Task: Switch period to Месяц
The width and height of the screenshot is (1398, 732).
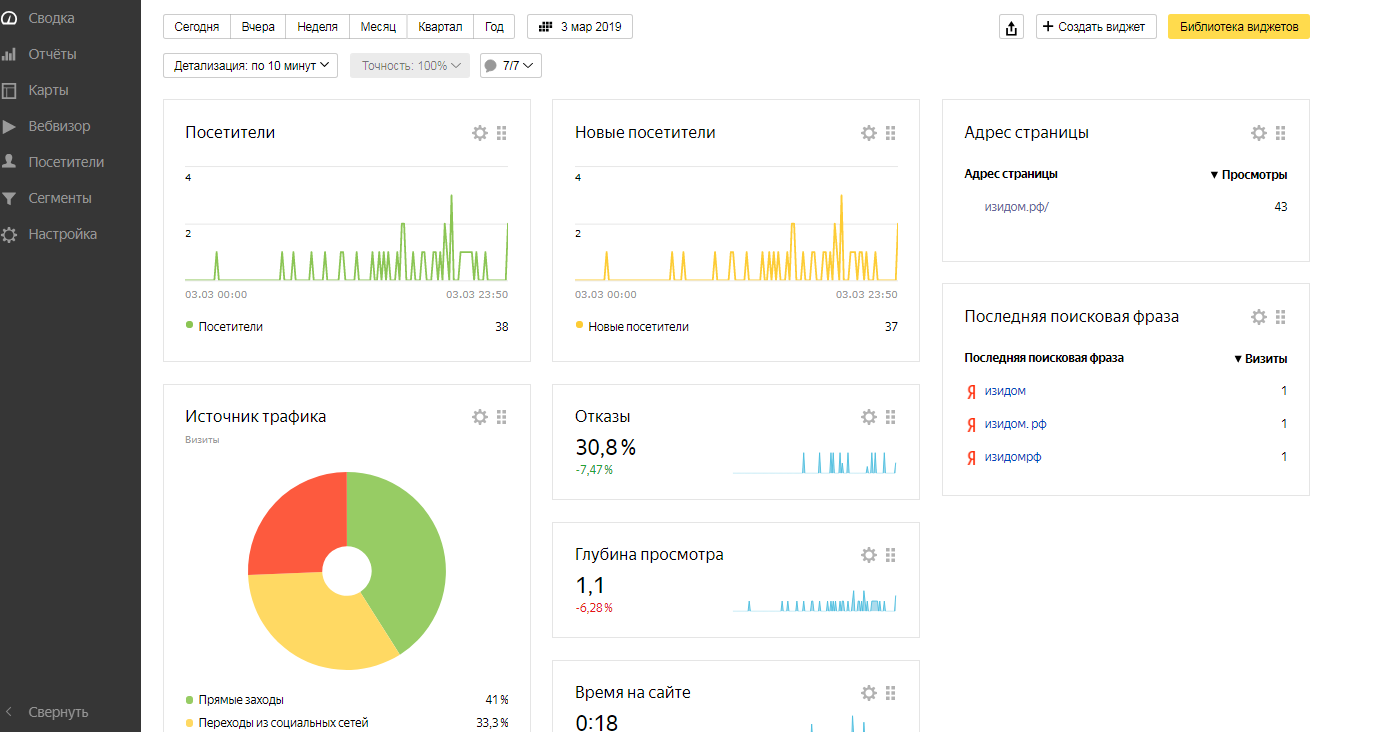Action: [x=378, y=27]
